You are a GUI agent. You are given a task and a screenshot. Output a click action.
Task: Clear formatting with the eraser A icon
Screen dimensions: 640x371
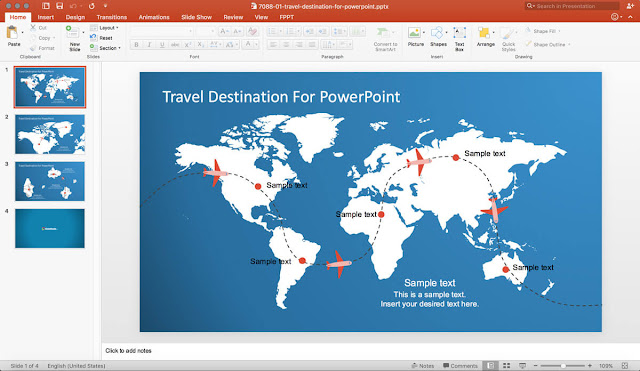click(x=252, y=31)
